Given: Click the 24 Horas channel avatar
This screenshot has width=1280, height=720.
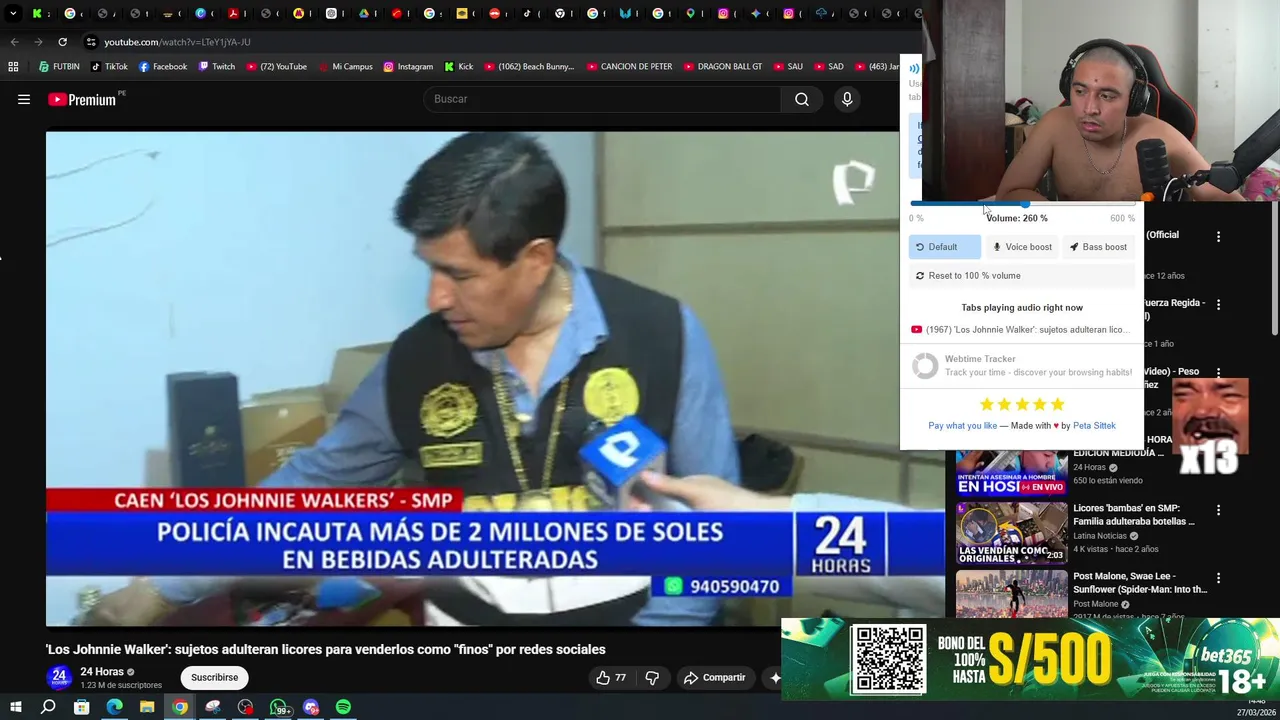Looking at the screenshot, I should click(59, 677).
